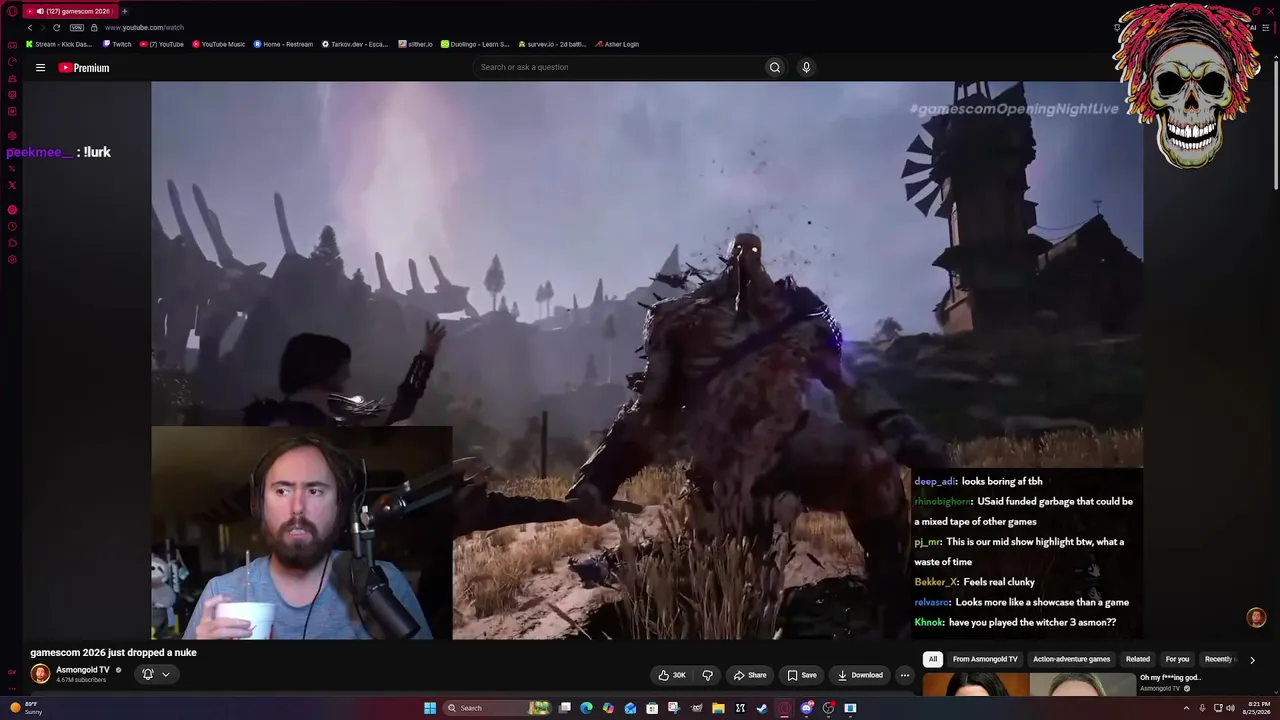Click the video title 'gamescom 2026 just dropped a nuke'

point(113,652)
